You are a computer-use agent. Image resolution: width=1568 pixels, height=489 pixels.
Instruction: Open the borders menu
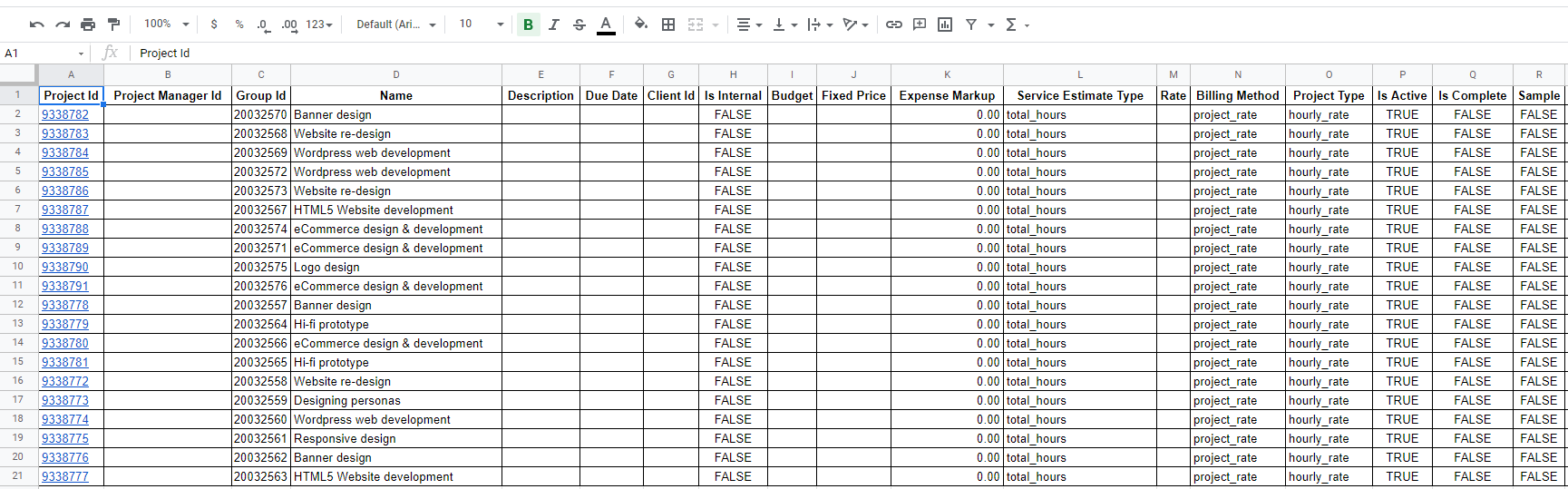668,24
